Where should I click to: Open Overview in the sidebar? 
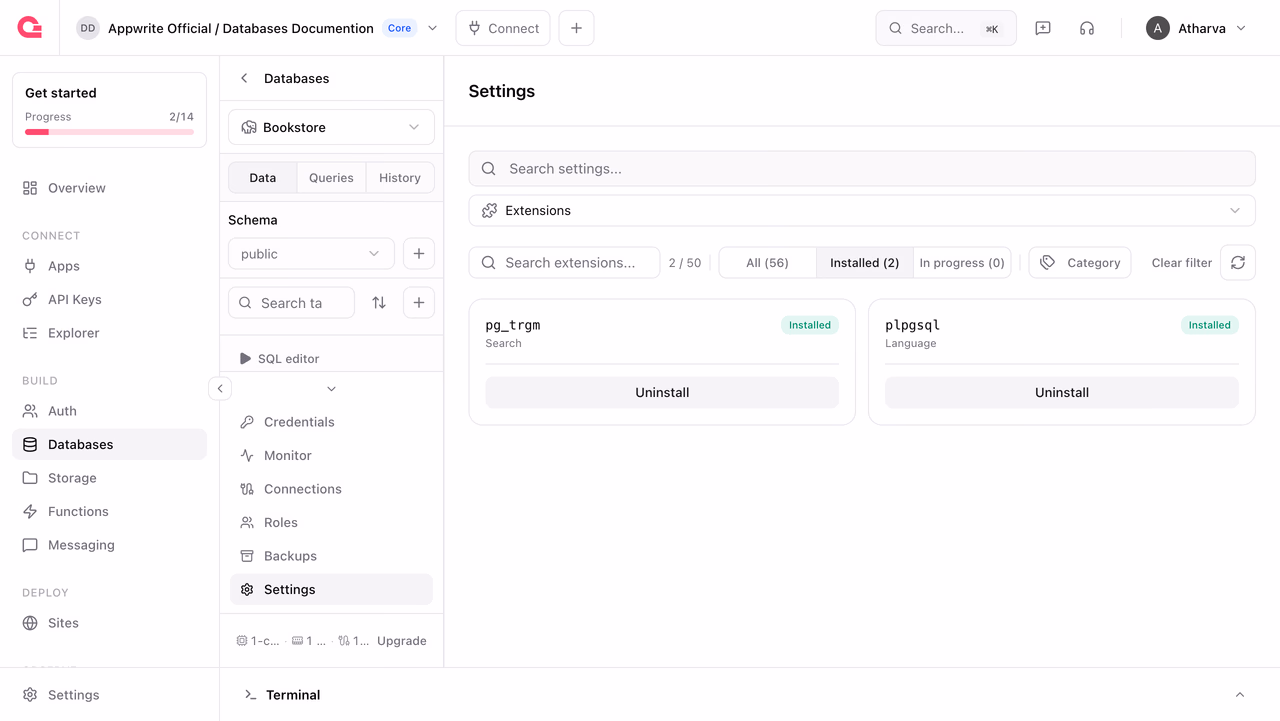tap(109, 188)
